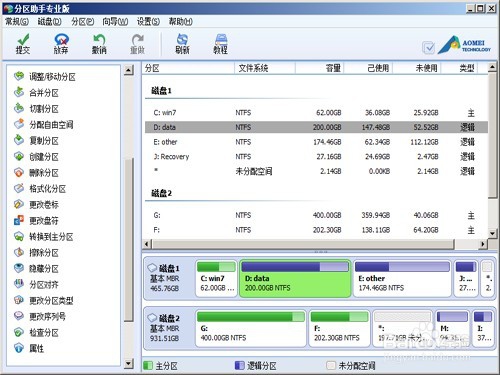The height and width of the screenshot is (375, 500).
Task: Select C: win7 block in disk map
Action: tap(217, 279)
